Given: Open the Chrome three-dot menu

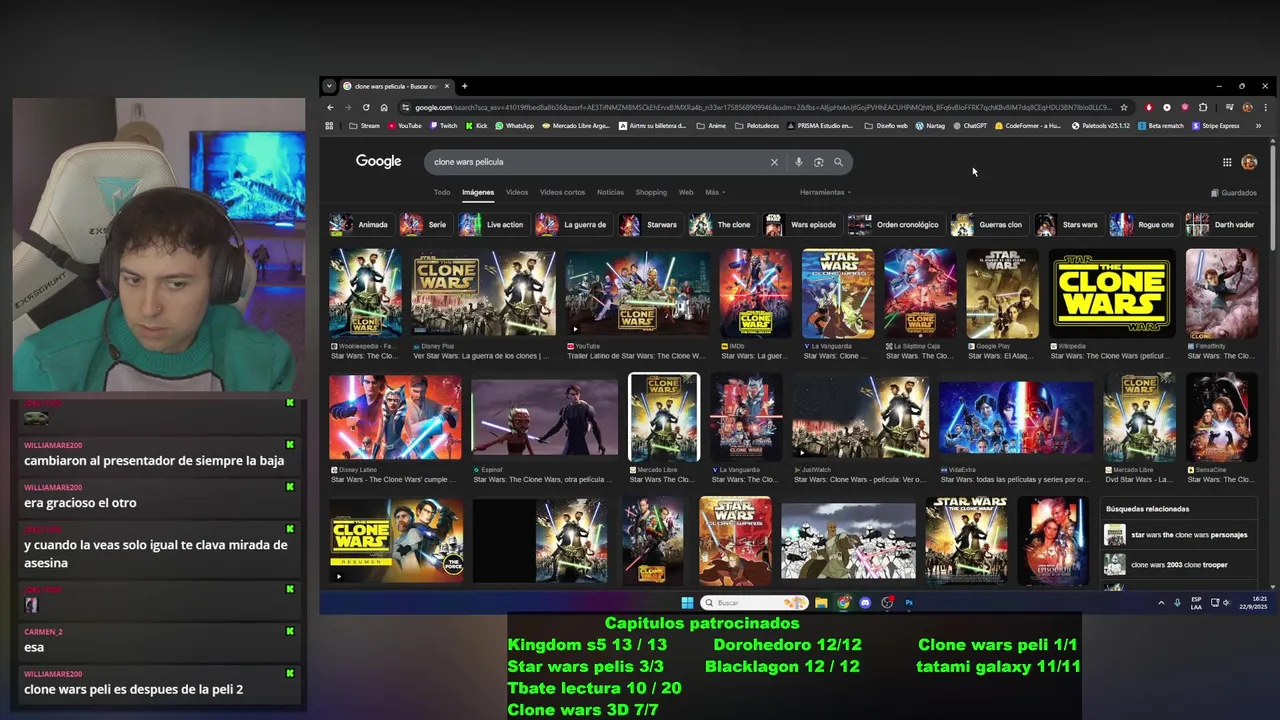Looking at the screenshot, I should pos(1265,107).
